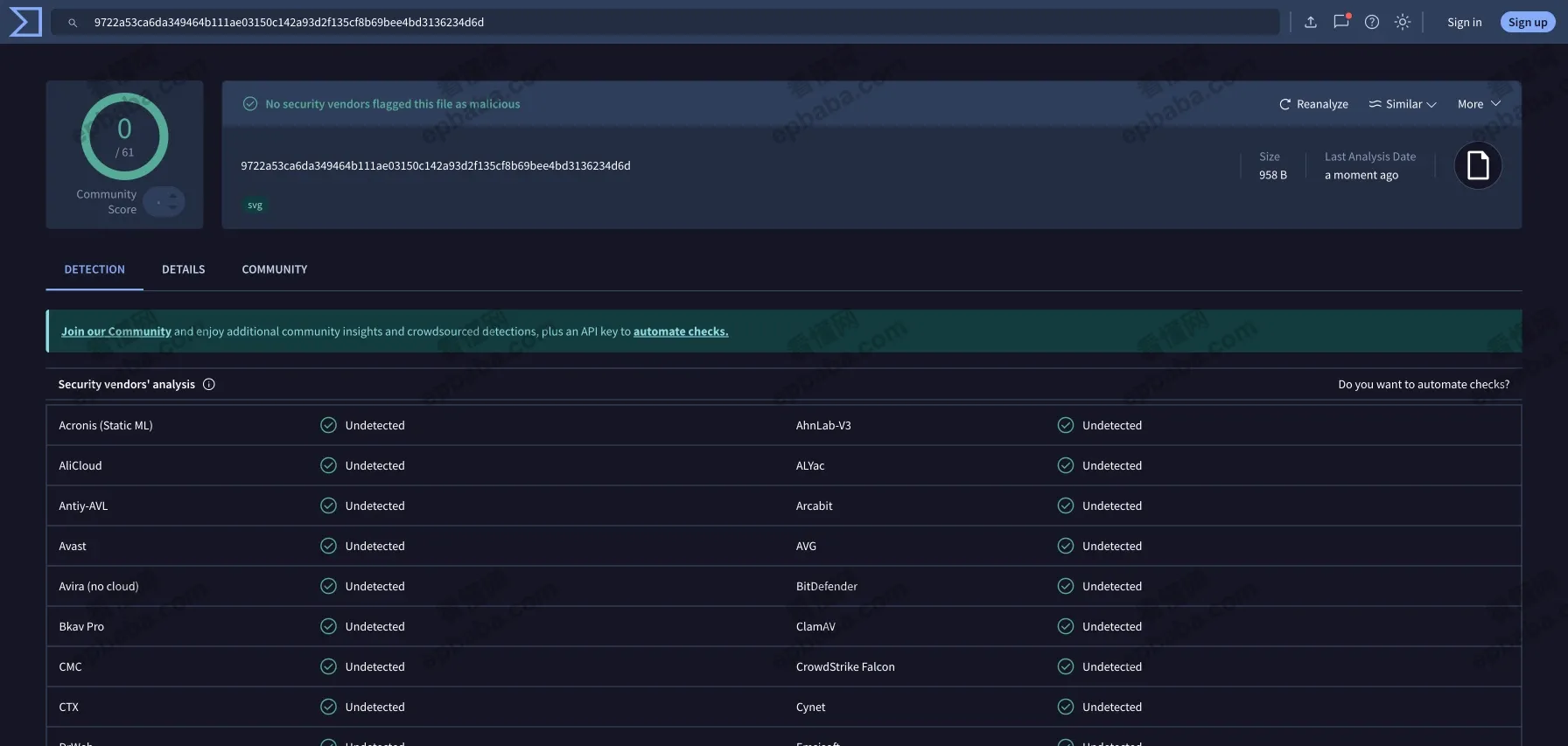1568x746 pixels.
Task: Open the automate checks link
Action: (681, 331)
